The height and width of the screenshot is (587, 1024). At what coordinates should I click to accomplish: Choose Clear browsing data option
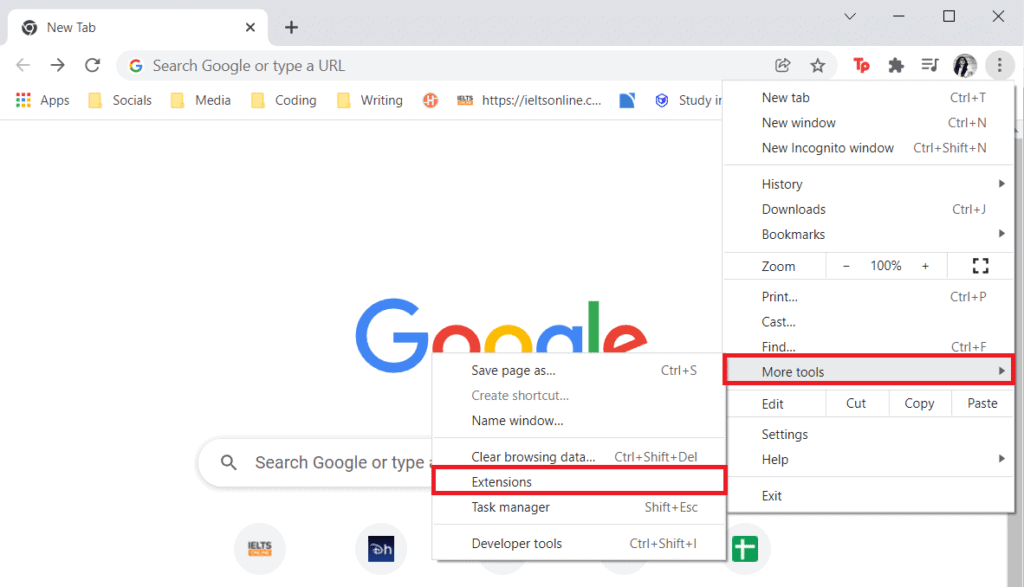[x=533, y=457]
